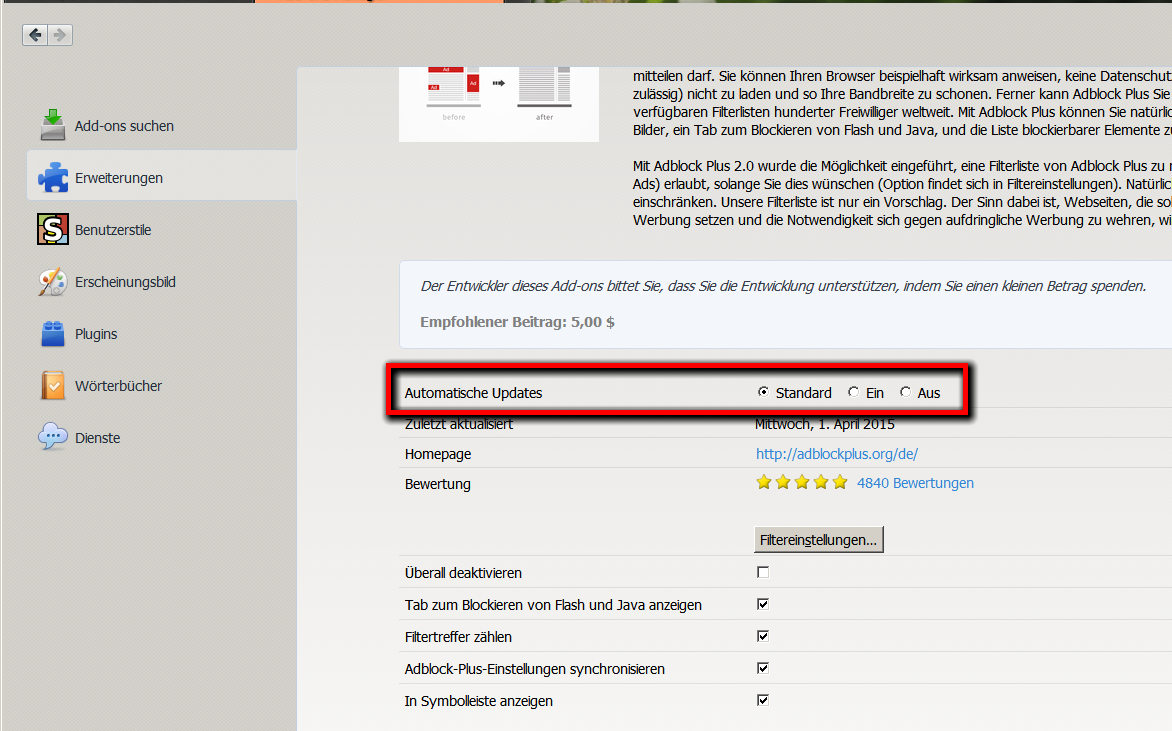The width and height of the screenshot is (1172, 731).
Task: Toggle Tab zum Blockieren von Flash checkbox
Action: 763,604
